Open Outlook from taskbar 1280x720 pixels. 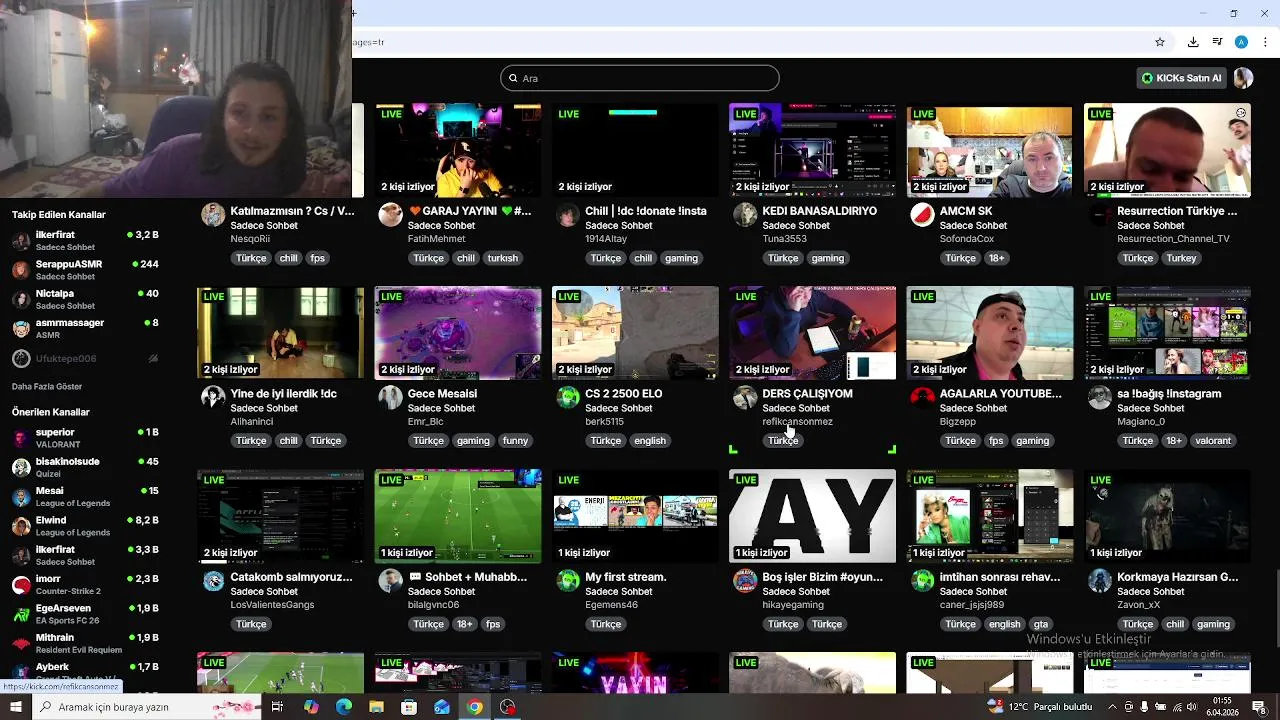pyautogui.click(x=442, y=707)
